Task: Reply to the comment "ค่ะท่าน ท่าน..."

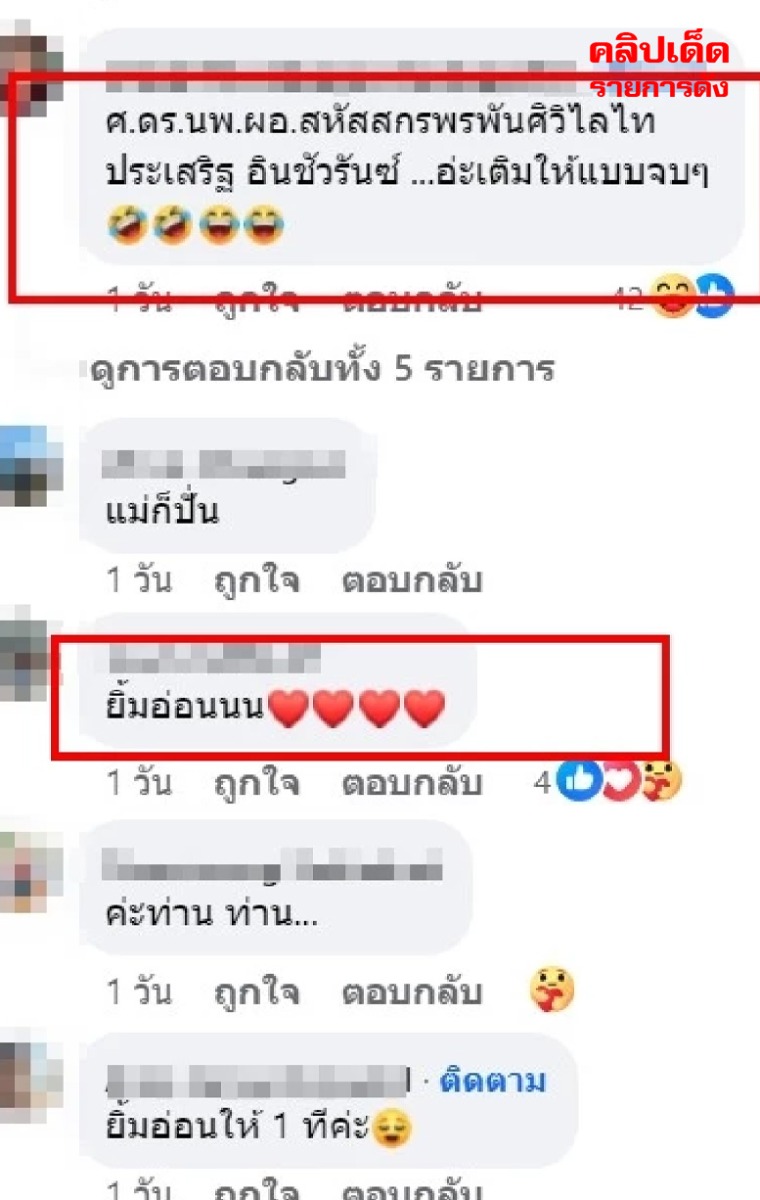Action: (x=412, y=993)
